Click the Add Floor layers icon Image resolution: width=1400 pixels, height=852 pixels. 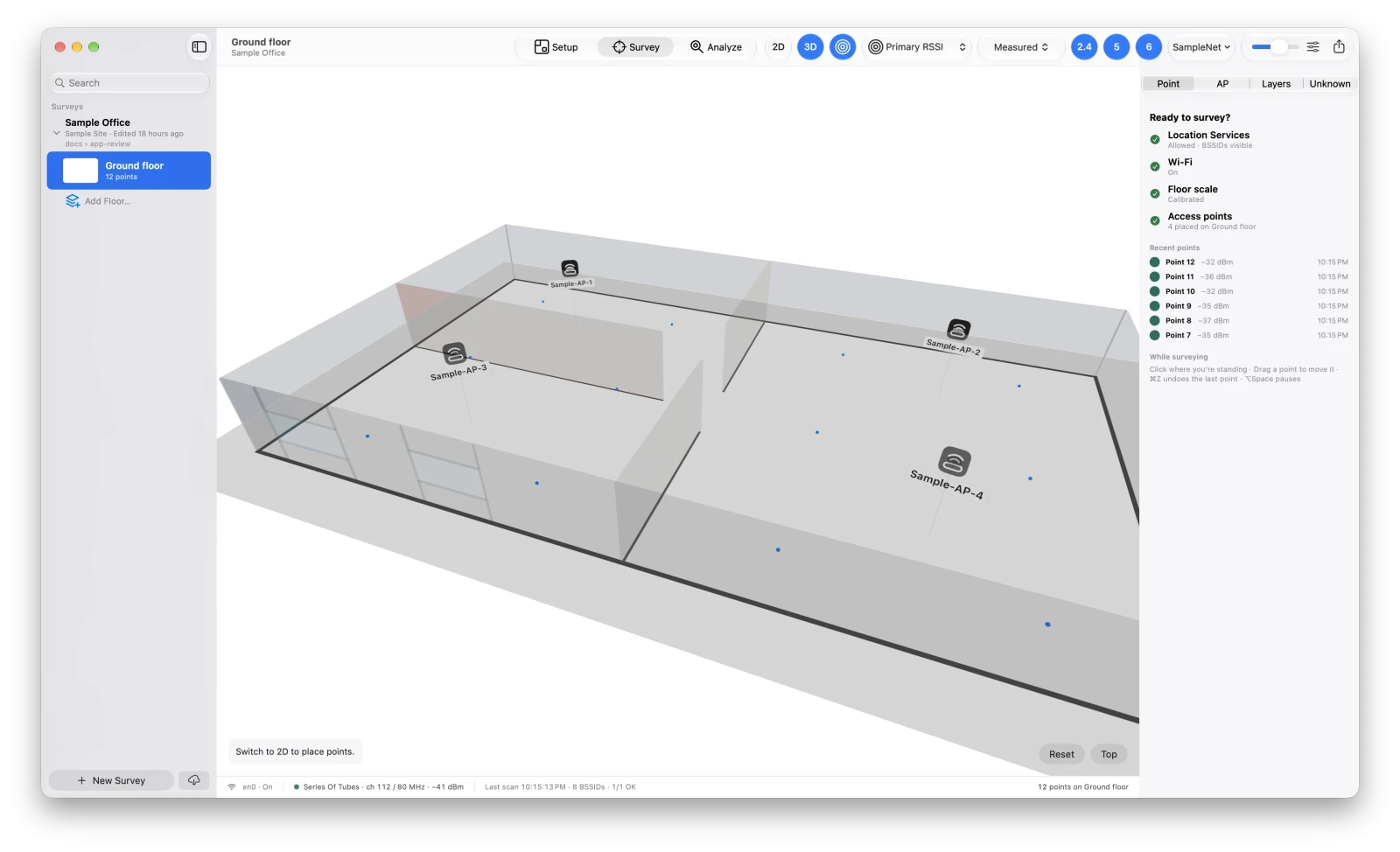(x=73, y=201)
